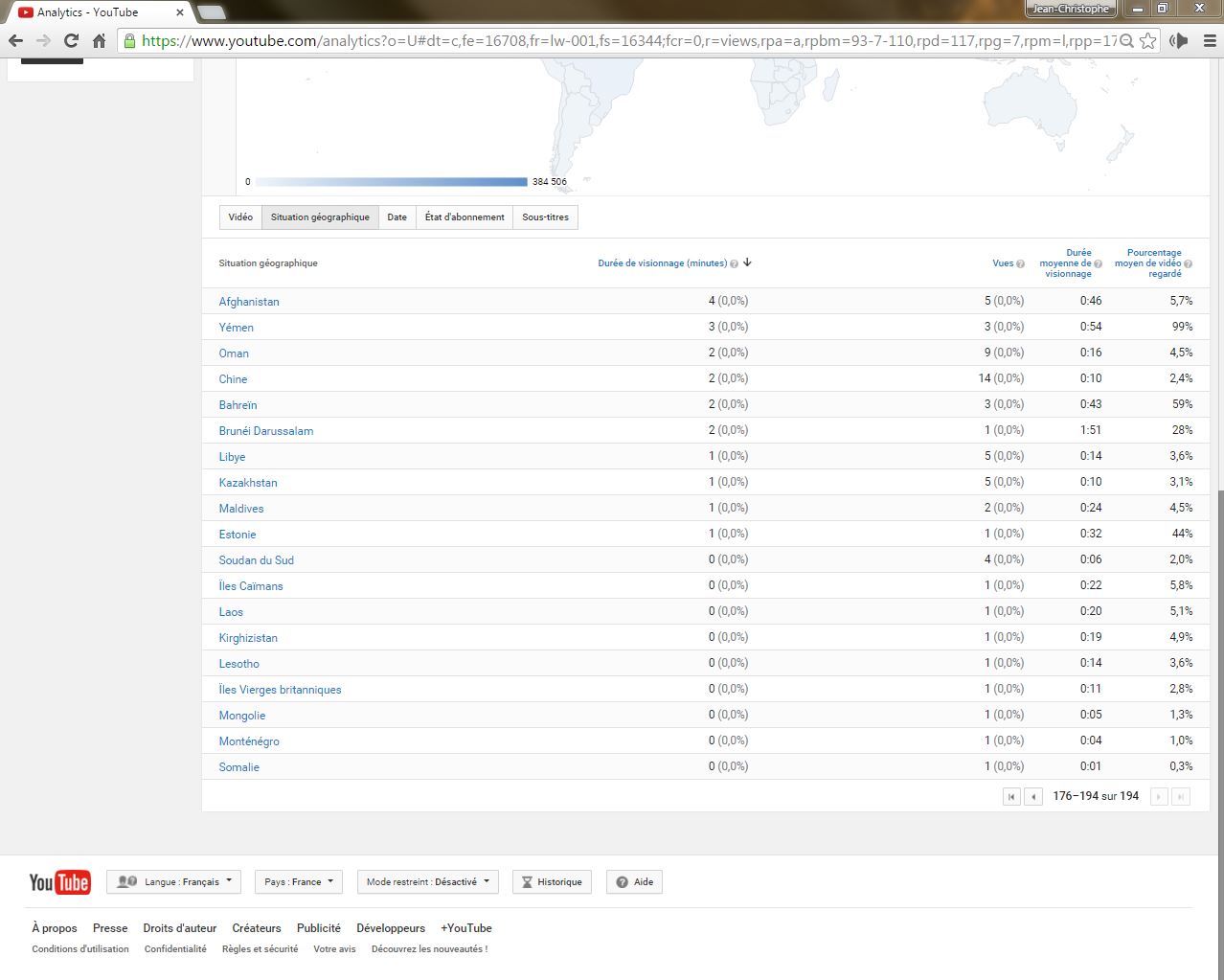Jump to first page of results
This screenshot has height=980, width=1224.
coord(1011,796)
